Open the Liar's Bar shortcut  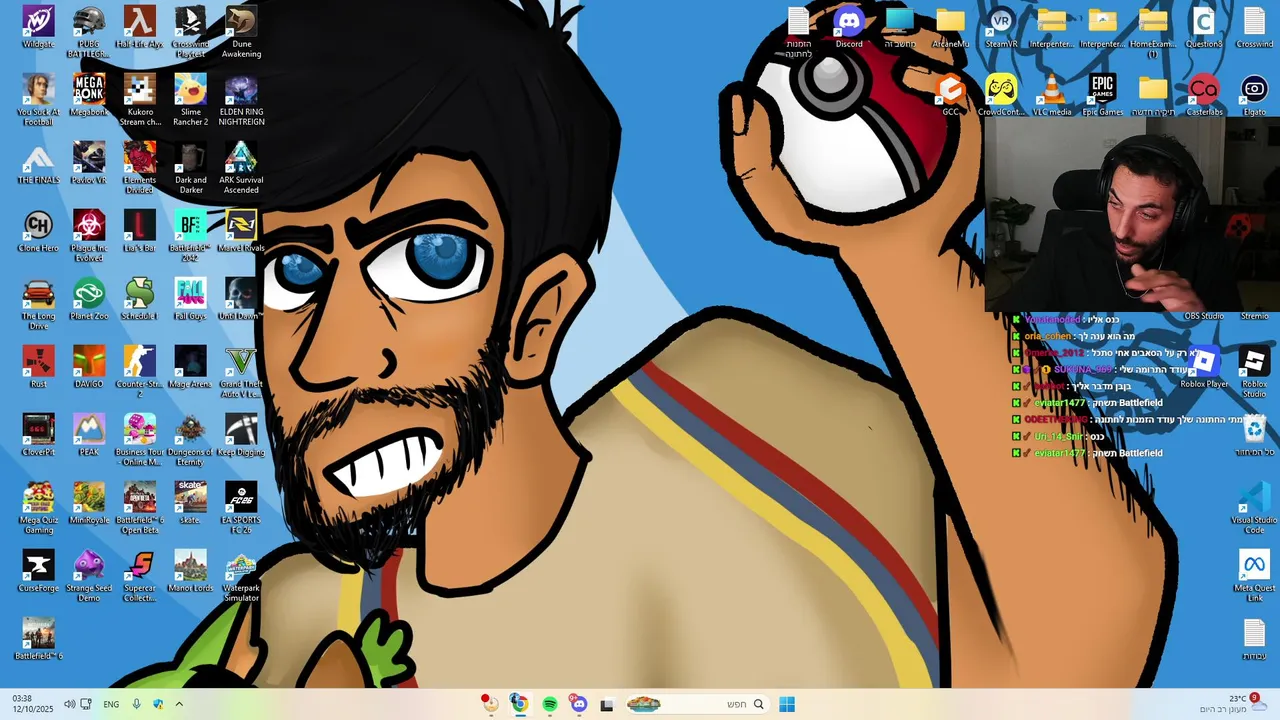tap(140, 231)
